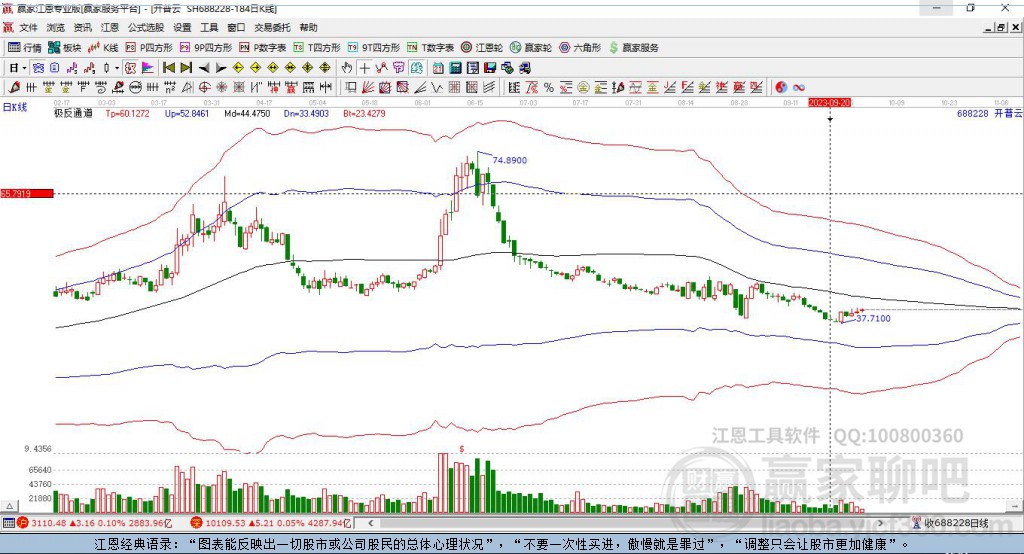Open the 交易委托 menu
Viewport: 1024px width, 554px height.
point(272,27)
